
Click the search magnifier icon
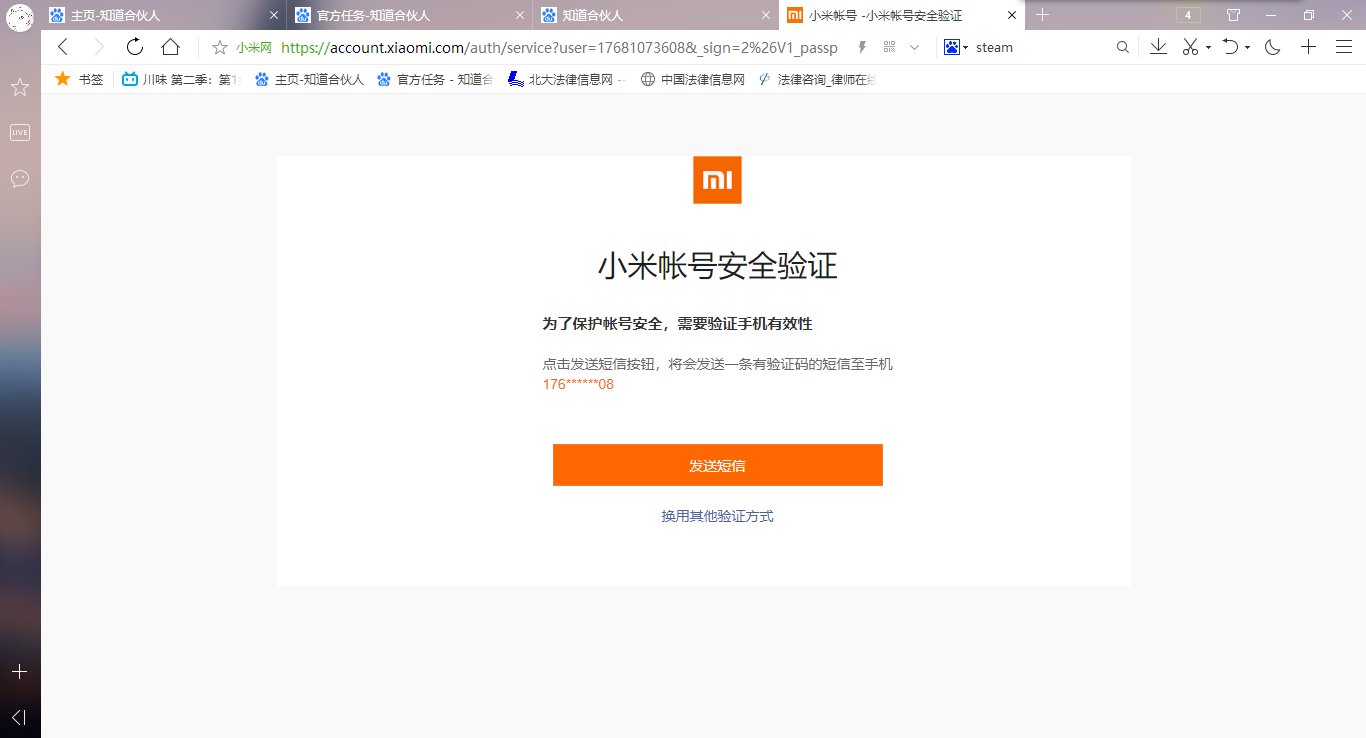click(1123, 47)
